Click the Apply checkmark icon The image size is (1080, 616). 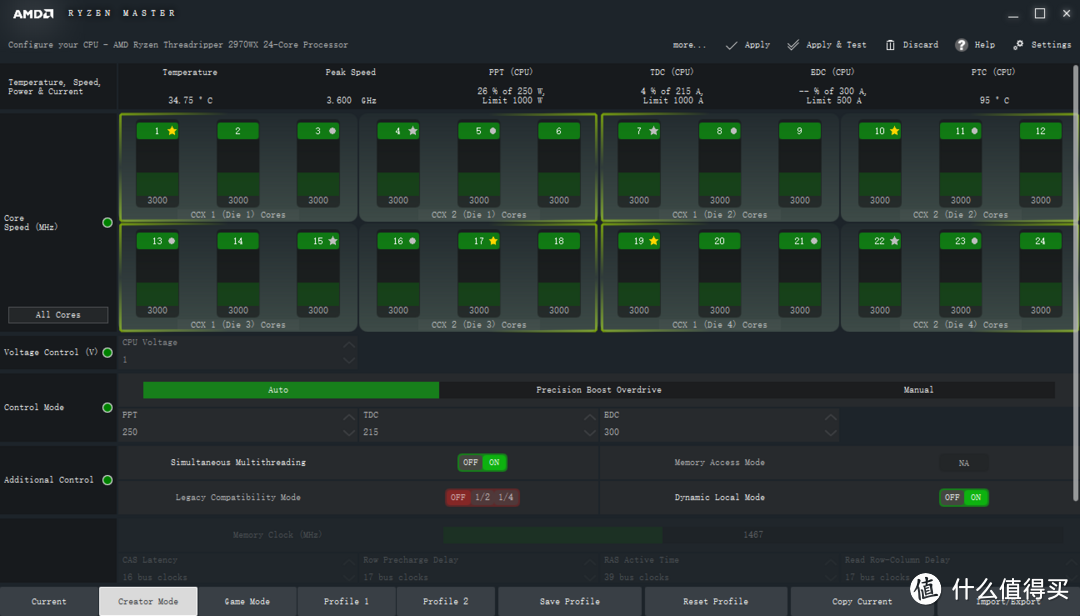tap(731, 45)
